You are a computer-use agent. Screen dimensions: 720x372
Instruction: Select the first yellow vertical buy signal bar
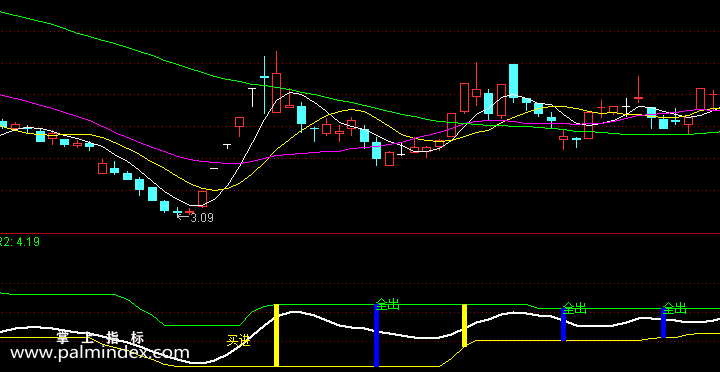point(276,335)
